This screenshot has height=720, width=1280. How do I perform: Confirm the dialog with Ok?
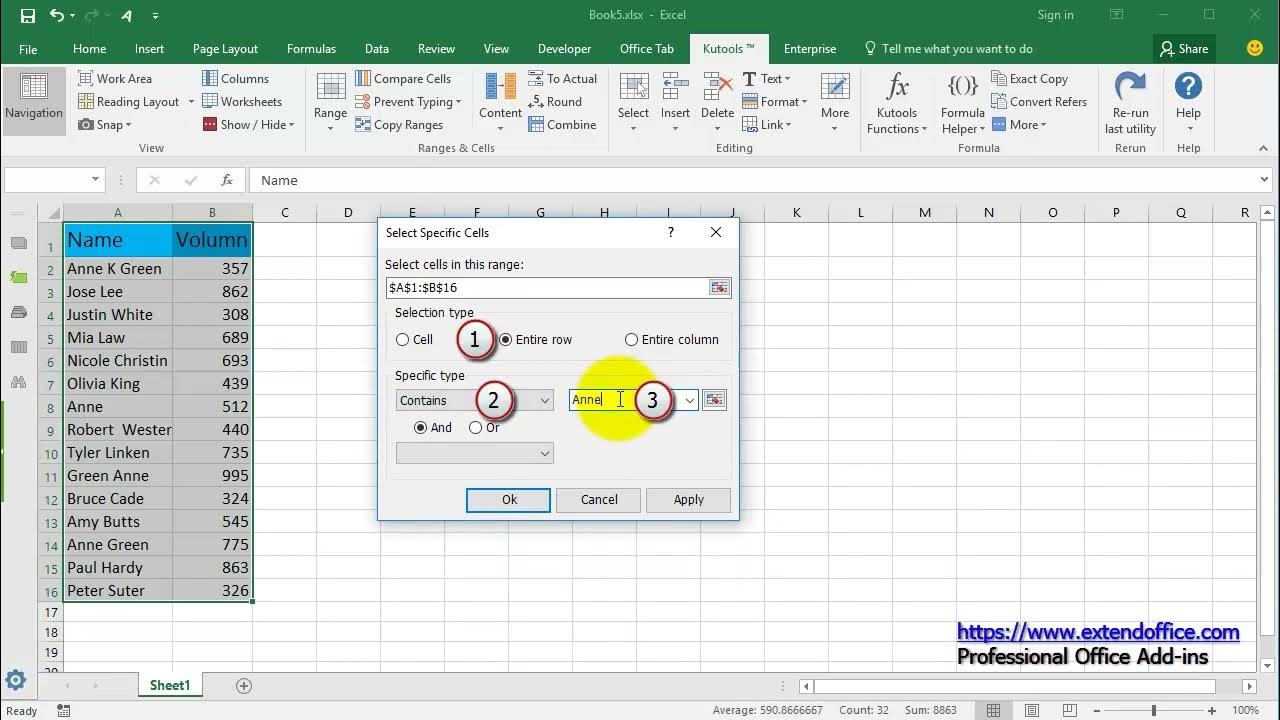click(x=508, y=499)
